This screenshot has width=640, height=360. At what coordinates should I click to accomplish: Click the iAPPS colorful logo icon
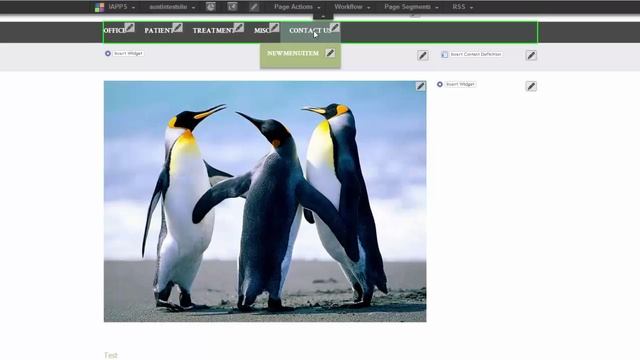coord(99,7)
